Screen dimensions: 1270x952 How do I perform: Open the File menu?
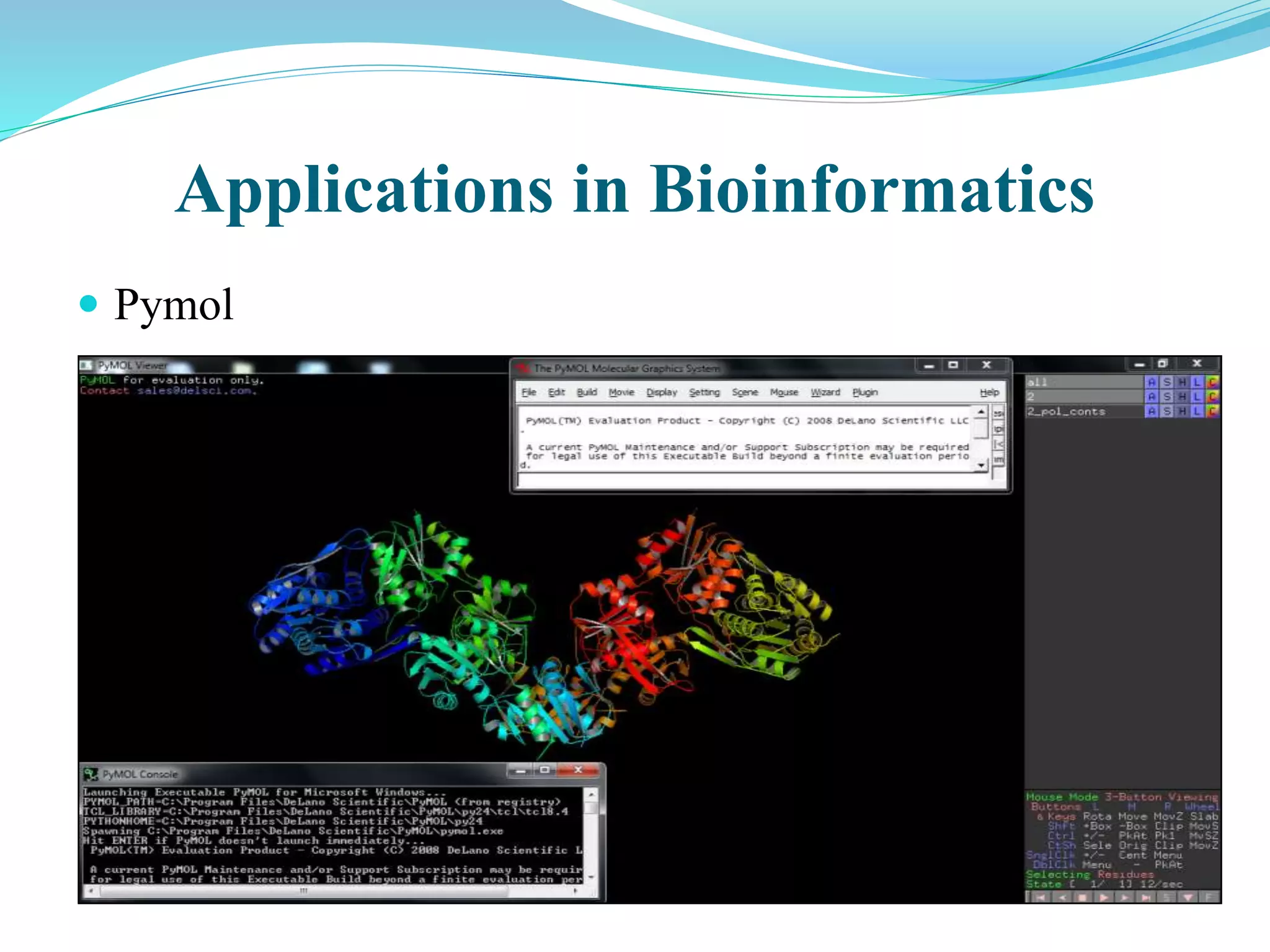tap(529, 392)
